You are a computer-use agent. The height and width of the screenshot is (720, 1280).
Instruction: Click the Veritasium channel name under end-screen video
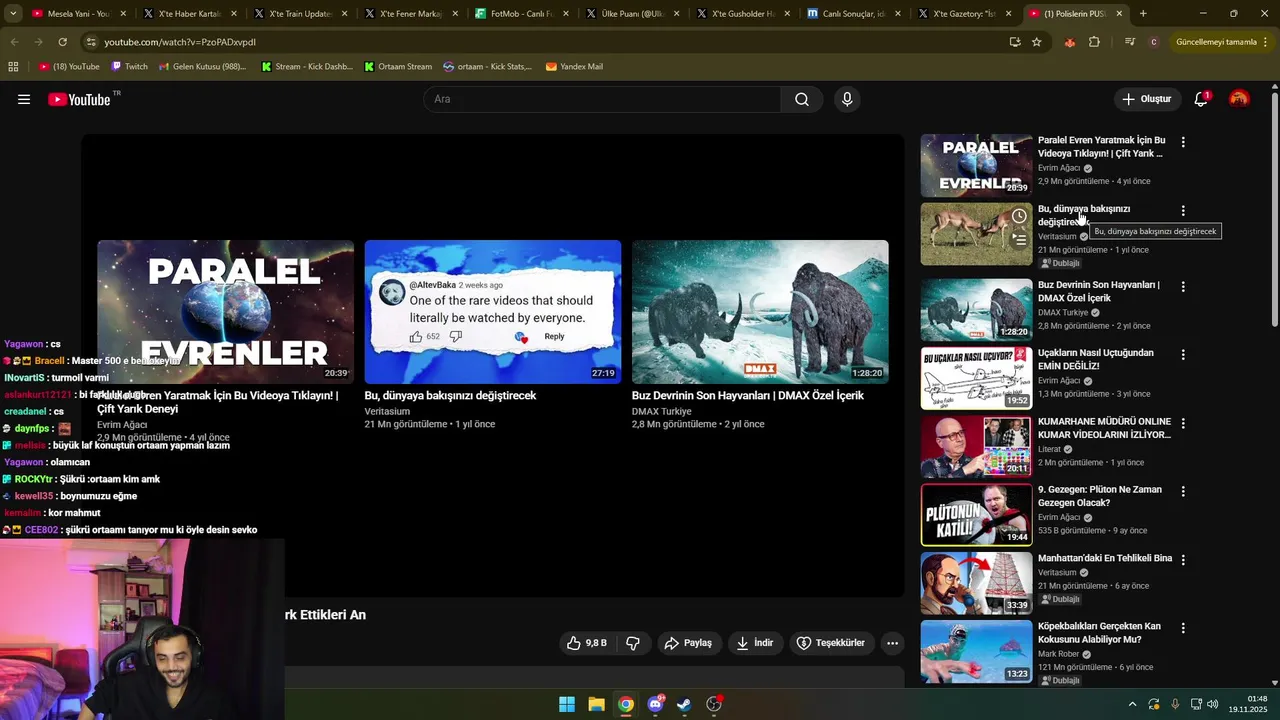tap(387, 411)
